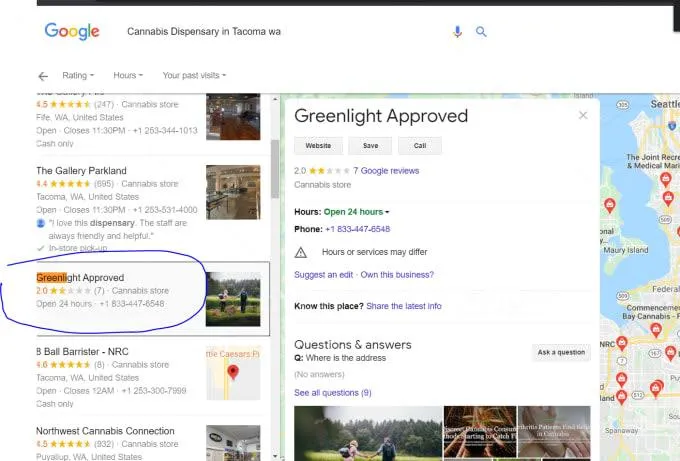The width and height of the screenshot is (680, 461).
Task: Open The Gallery Parkland store photo thumbnail
Action: (233, 192)
